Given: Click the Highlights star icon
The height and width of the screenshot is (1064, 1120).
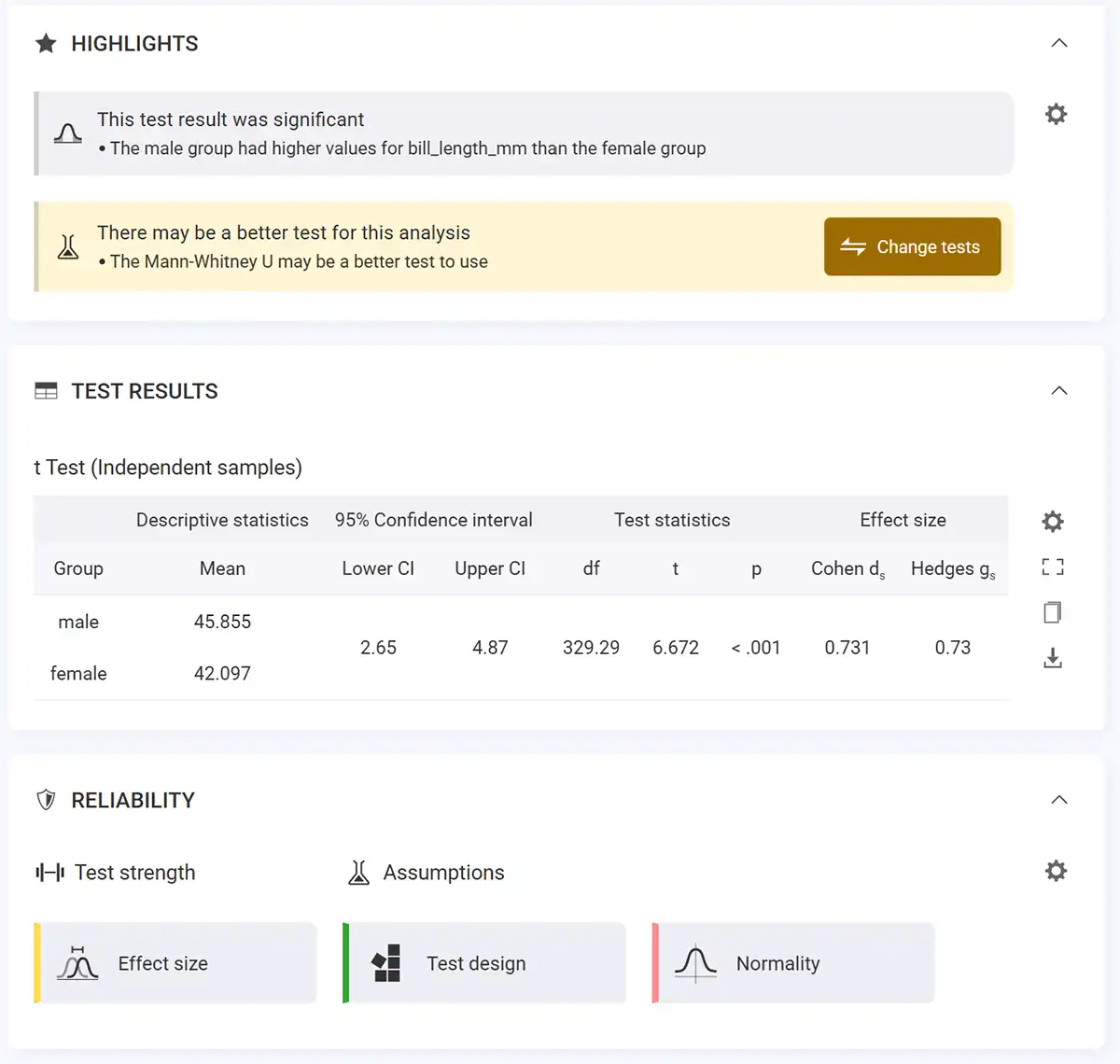Looking at the screenshot, I should point(46,43).
